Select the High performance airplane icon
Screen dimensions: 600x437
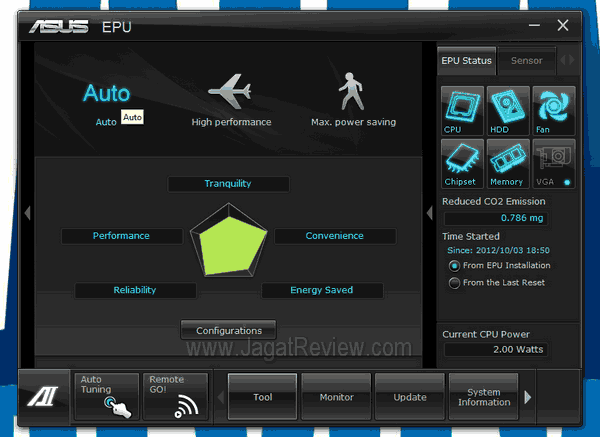(230, 91)
